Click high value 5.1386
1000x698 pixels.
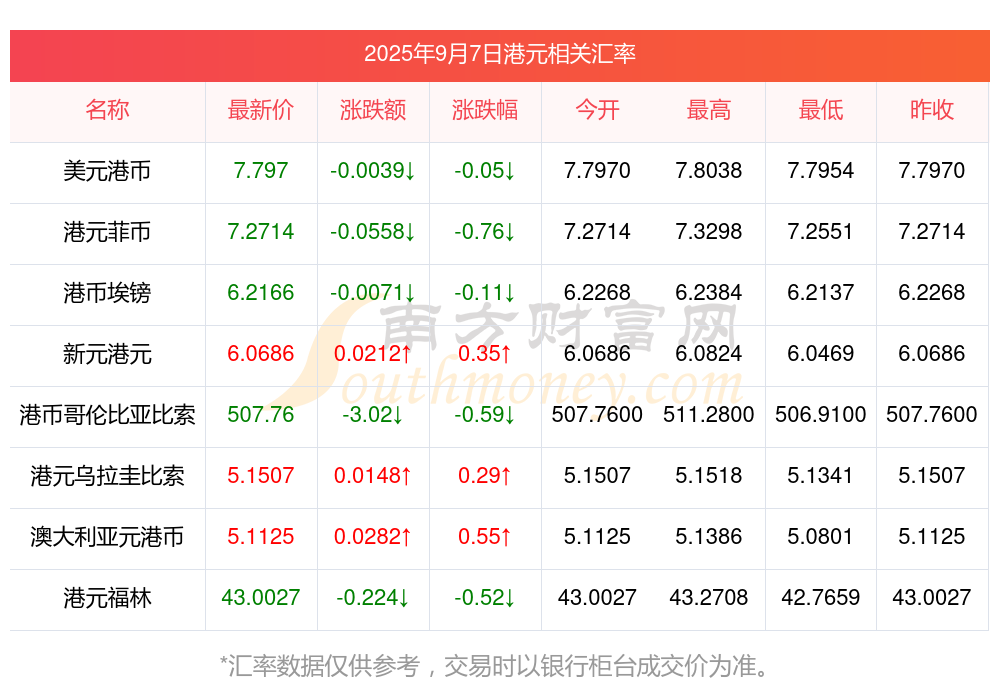pos(709,536)
